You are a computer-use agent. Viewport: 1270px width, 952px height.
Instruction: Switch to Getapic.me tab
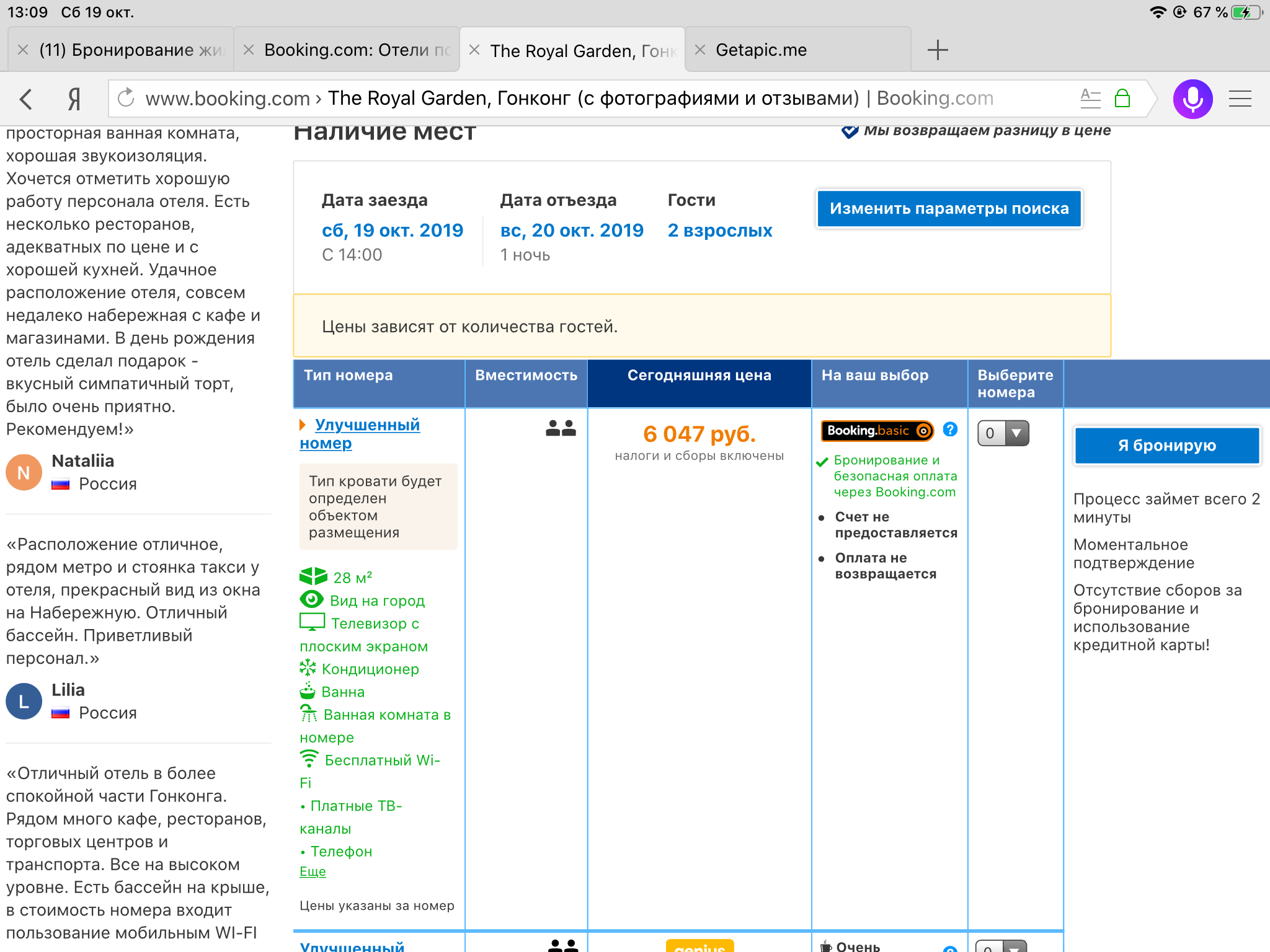[798, 50]
